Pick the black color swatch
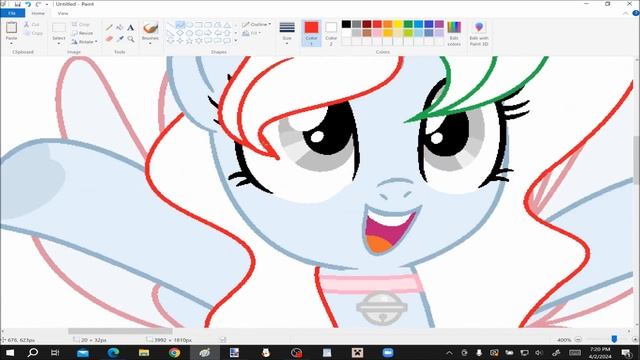The height and width of the screenshot is (360, 640). (x=346, y=24)
